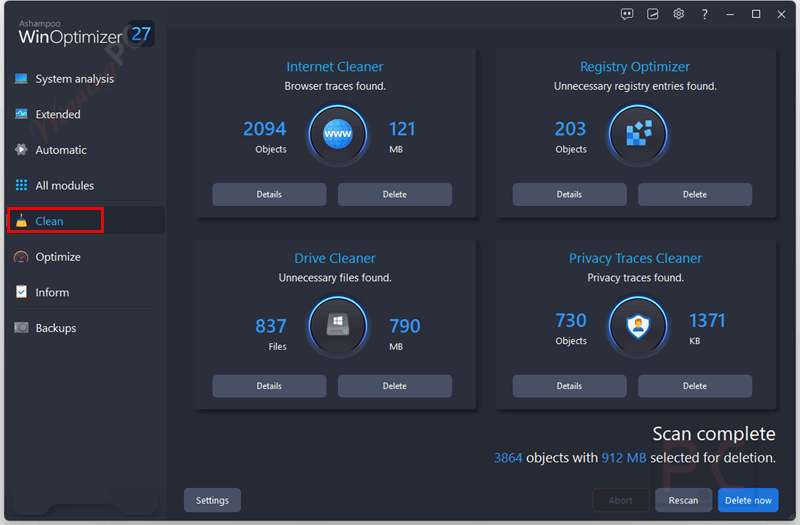Click the Scan complete heading
Screen dimensions: 800x525
pos(714,434)
